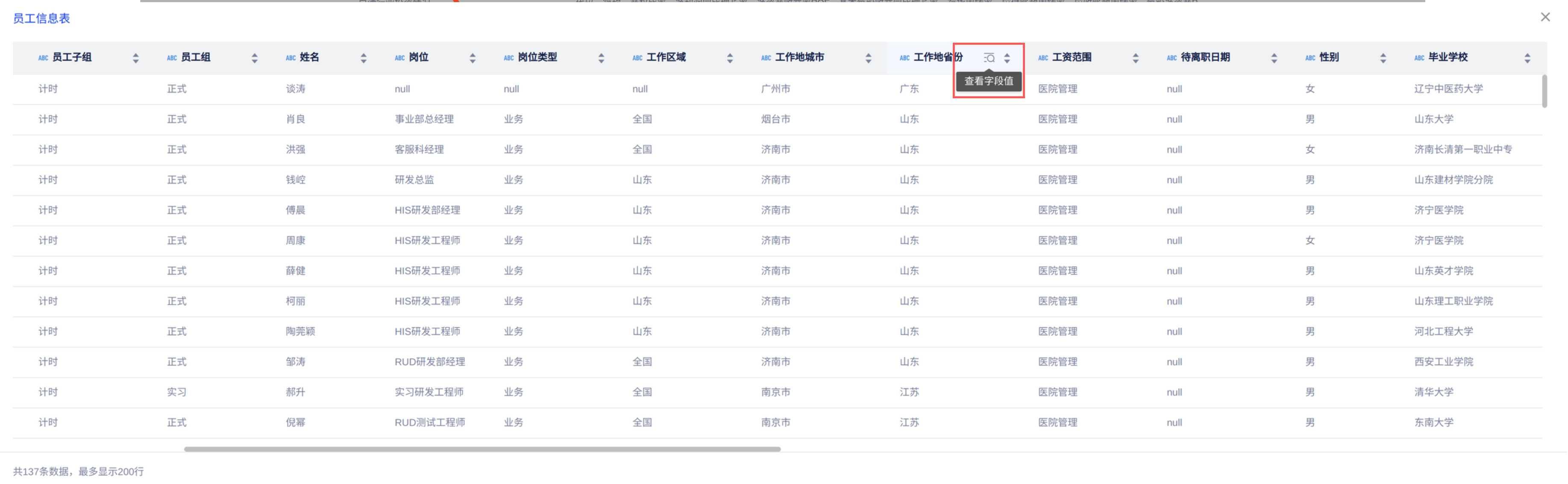Screen dimensions: 1568x484
Task: Click the view field values icon for 工作地省份
Action: pyautogui.click(x=989, y=58)
